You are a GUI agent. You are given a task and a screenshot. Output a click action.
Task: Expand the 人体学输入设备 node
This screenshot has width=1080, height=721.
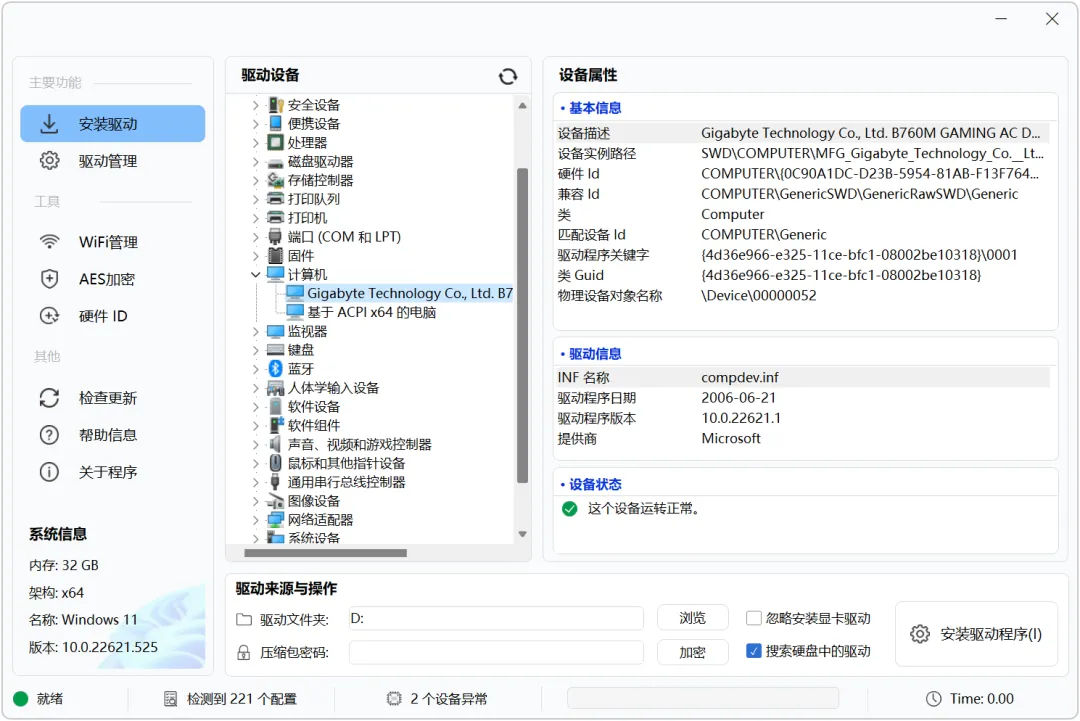click(x=256, y=388)
